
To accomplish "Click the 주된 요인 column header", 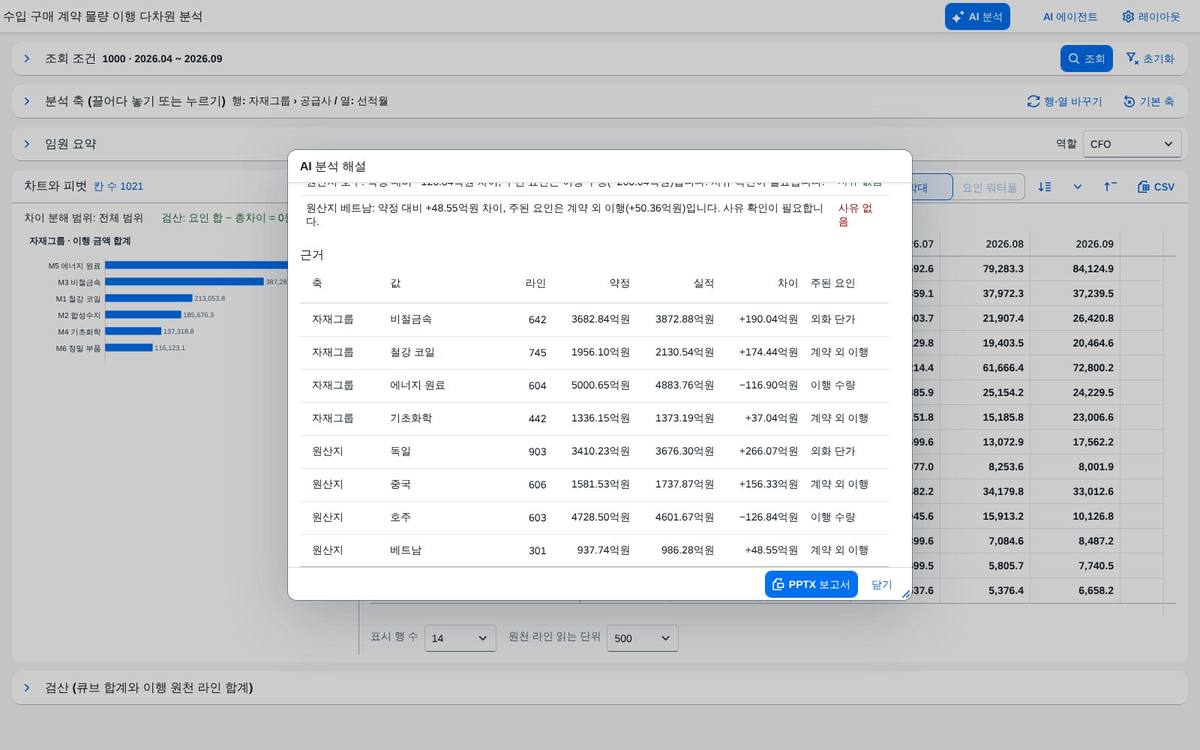I will 832,283.
